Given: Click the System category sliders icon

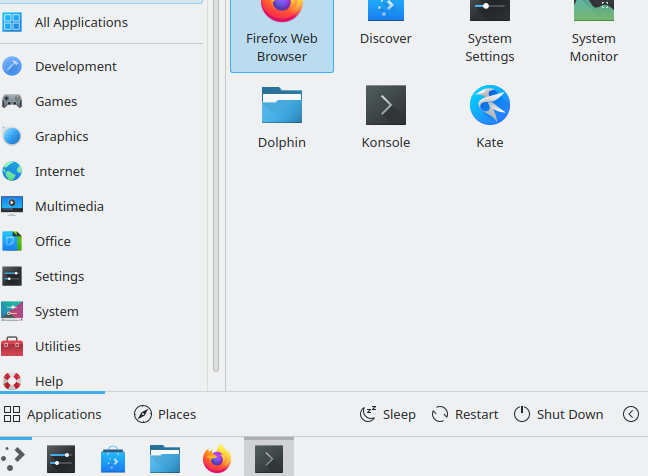Looking at the screenshot, I should tap(12, 311).
